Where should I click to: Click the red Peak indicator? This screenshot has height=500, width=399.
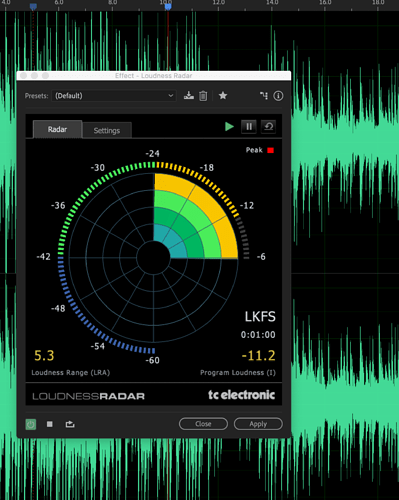pyautogui.click(x=270, y=150)
